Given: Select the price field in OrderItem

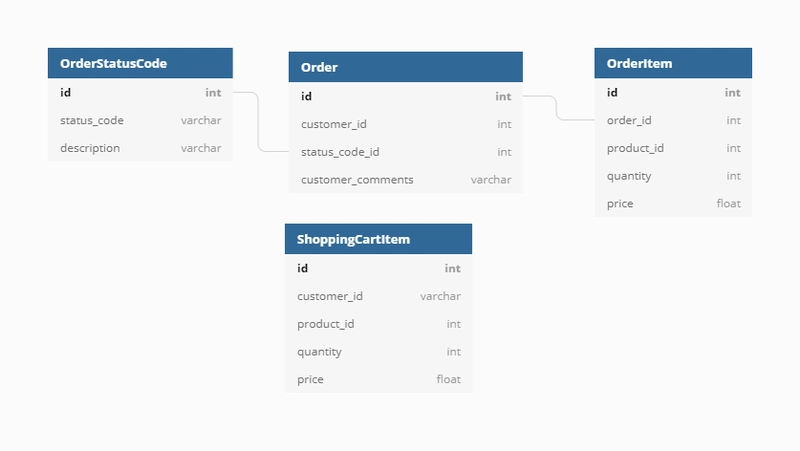Looking at the screenshot, I should click(673, 204).
